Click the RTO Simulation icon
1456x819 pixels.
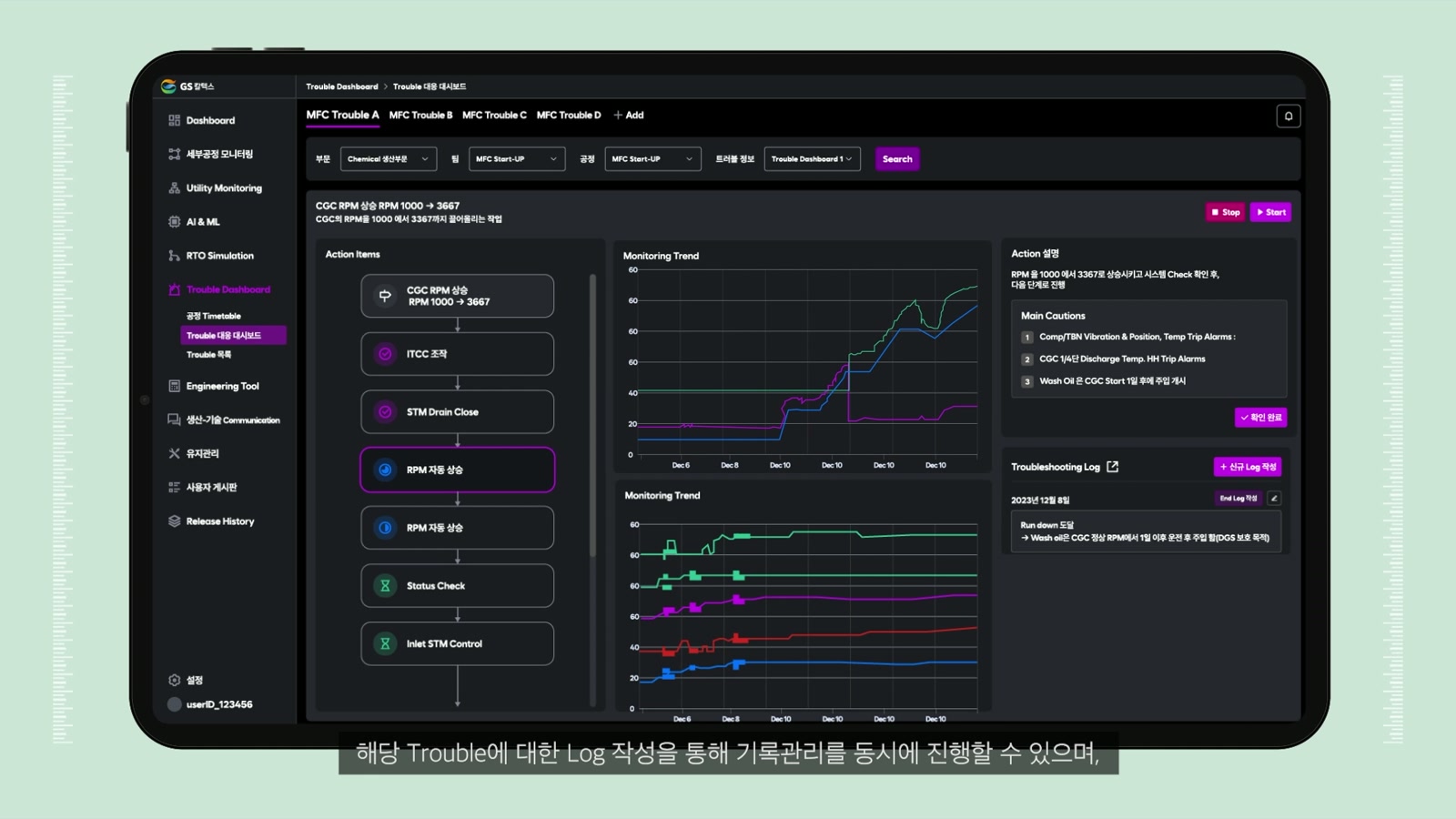tap(174, 256)
